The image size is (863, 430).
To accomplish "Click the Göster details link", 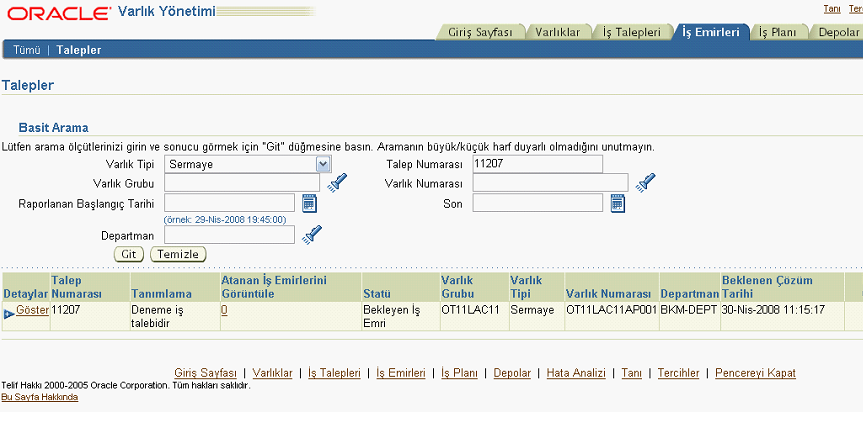I will pyautogui.click(x=33, y=311).
